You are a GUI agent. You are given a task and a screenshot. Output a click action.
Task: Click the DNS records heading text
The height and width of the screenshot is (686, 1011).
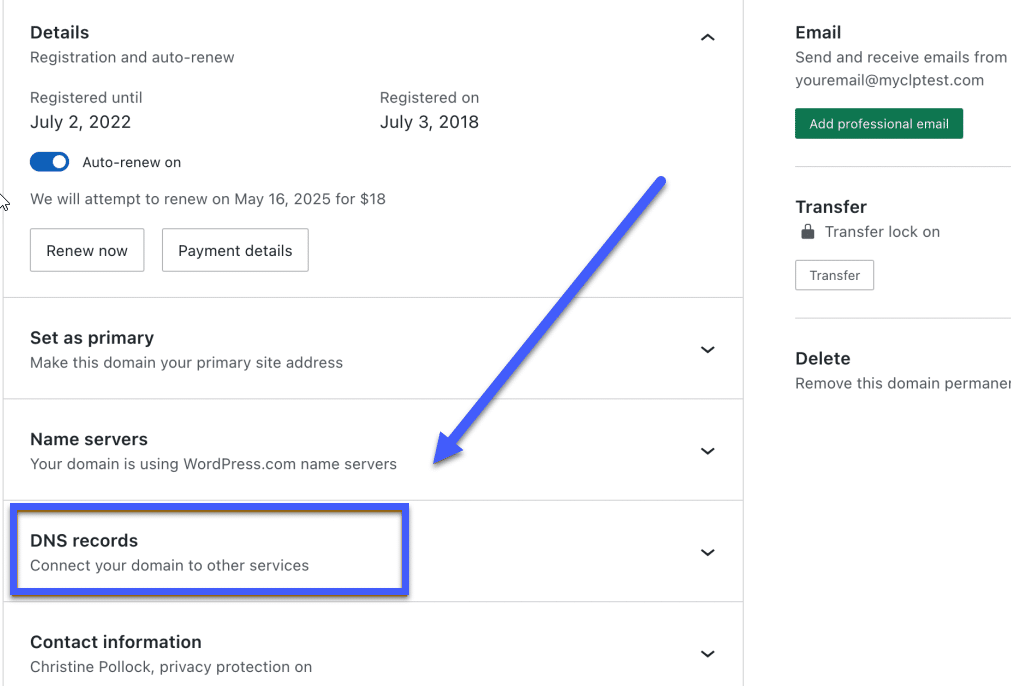pyautogui.click(x=84, y=541)
